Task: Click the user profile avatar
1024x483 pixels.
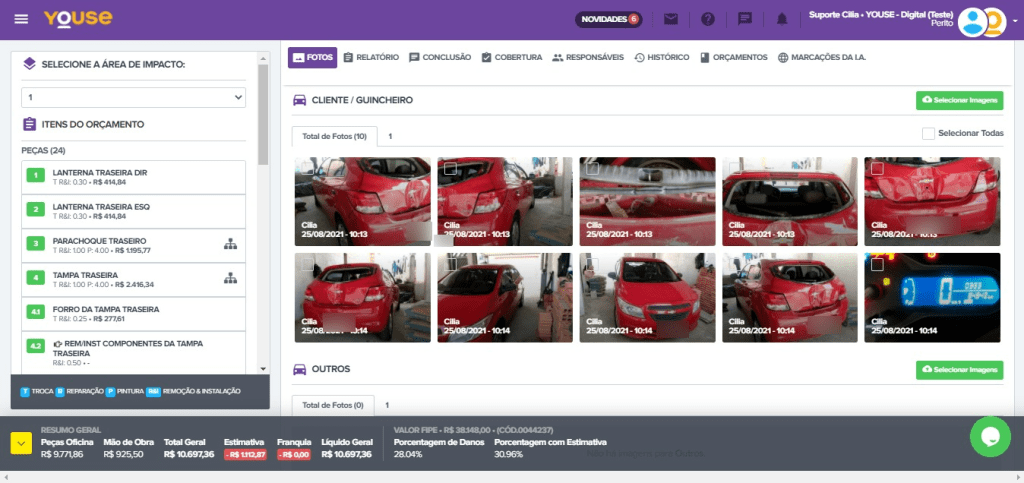Action: click(972, 22)
